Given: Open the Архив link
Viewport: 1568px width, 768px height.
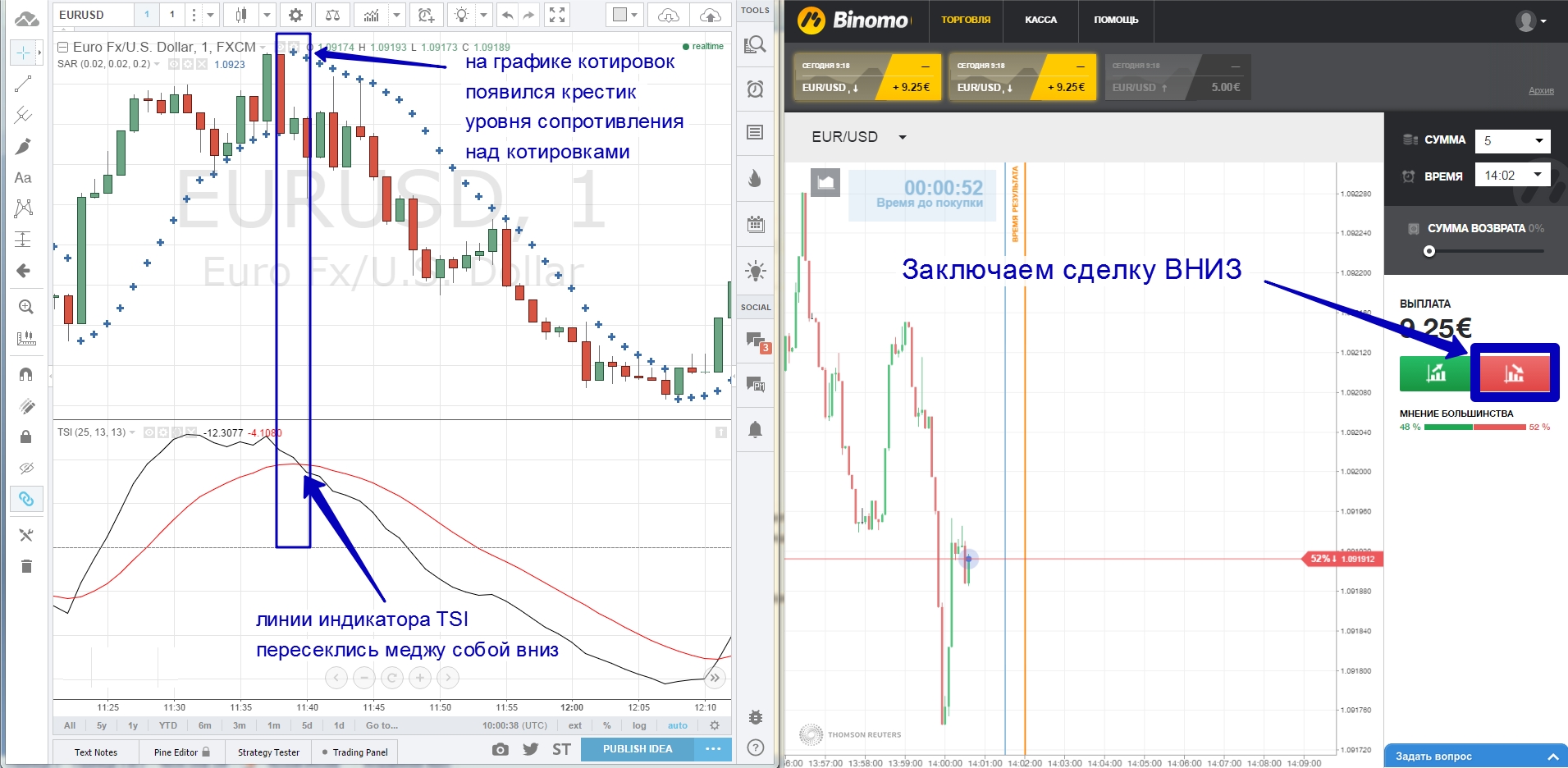Looking at the screenshot, I should pos(1541,90).
